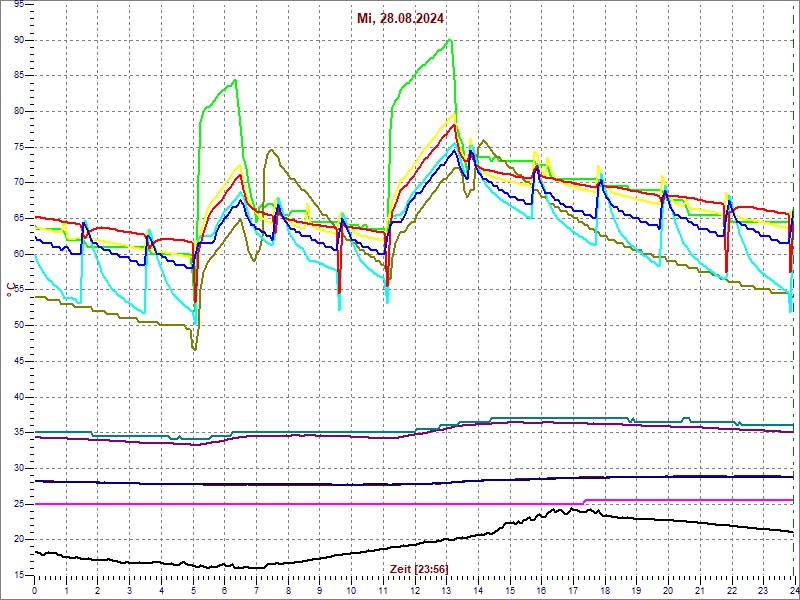The width and height of the screenshot is (800, 600).
Task: Select hour 17 on the time axis
Action: (x=573, y=589)
